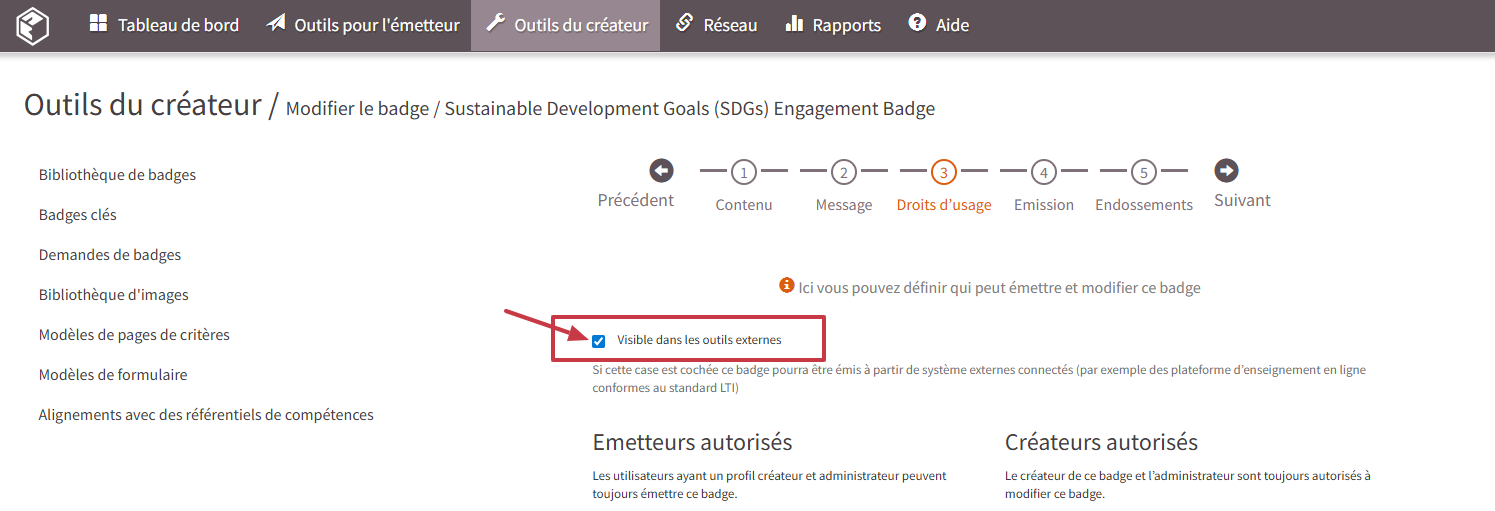Click the Tableau de bord grid icon
The height and width of the screenshot is (511, 1495).
click(x=98, y=23)
